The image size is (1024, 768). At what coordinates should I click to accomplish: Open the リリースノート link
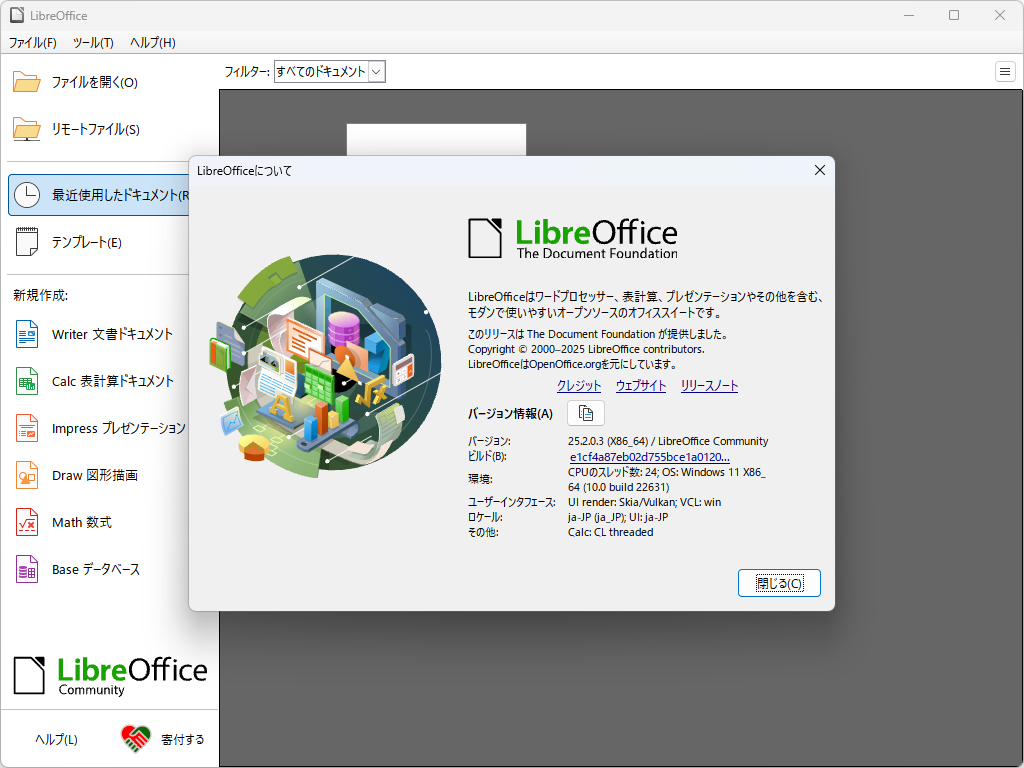click(708, 384)
